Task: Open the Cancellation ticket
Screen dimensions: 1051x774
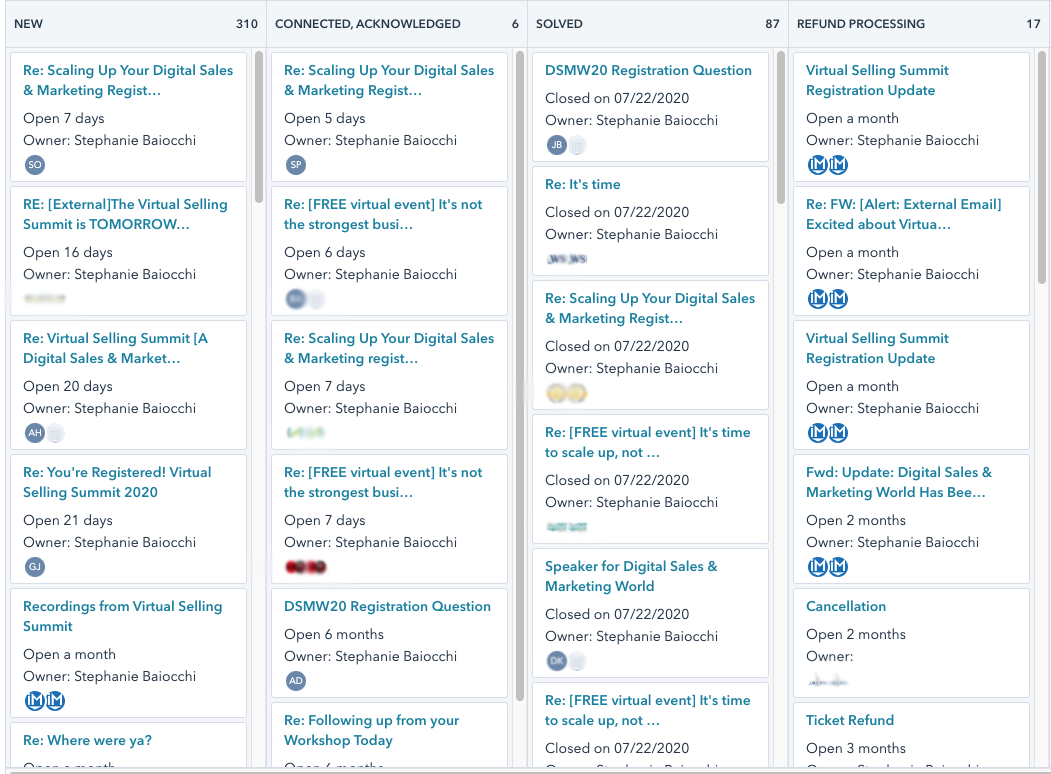Action: [x=846, y=606]
